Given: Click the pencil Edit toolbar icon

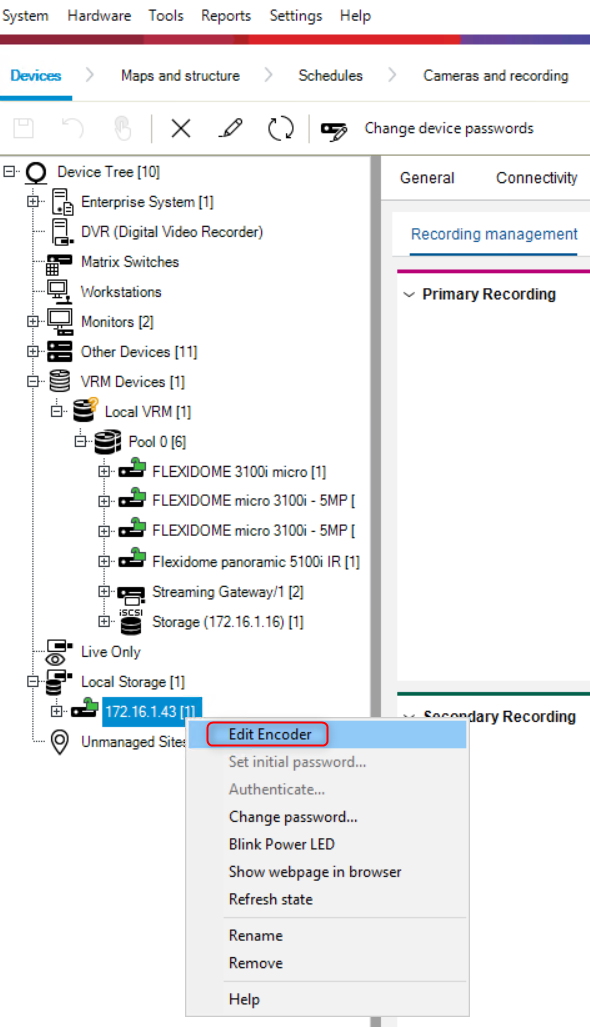Looking at the screenshot, I should click(x=230, y=128).
